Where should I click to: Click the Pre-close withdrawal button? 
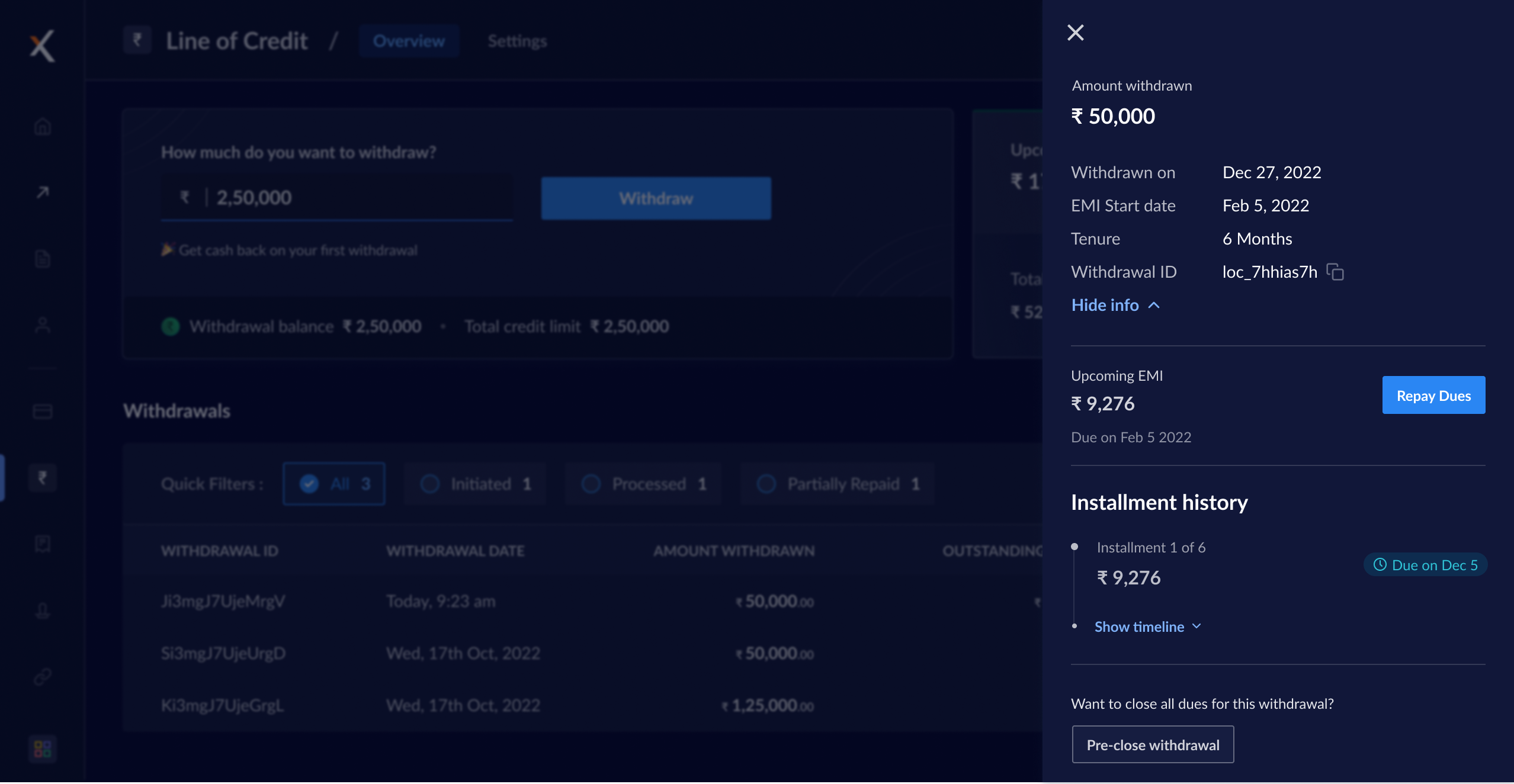tap(1152, 744)
